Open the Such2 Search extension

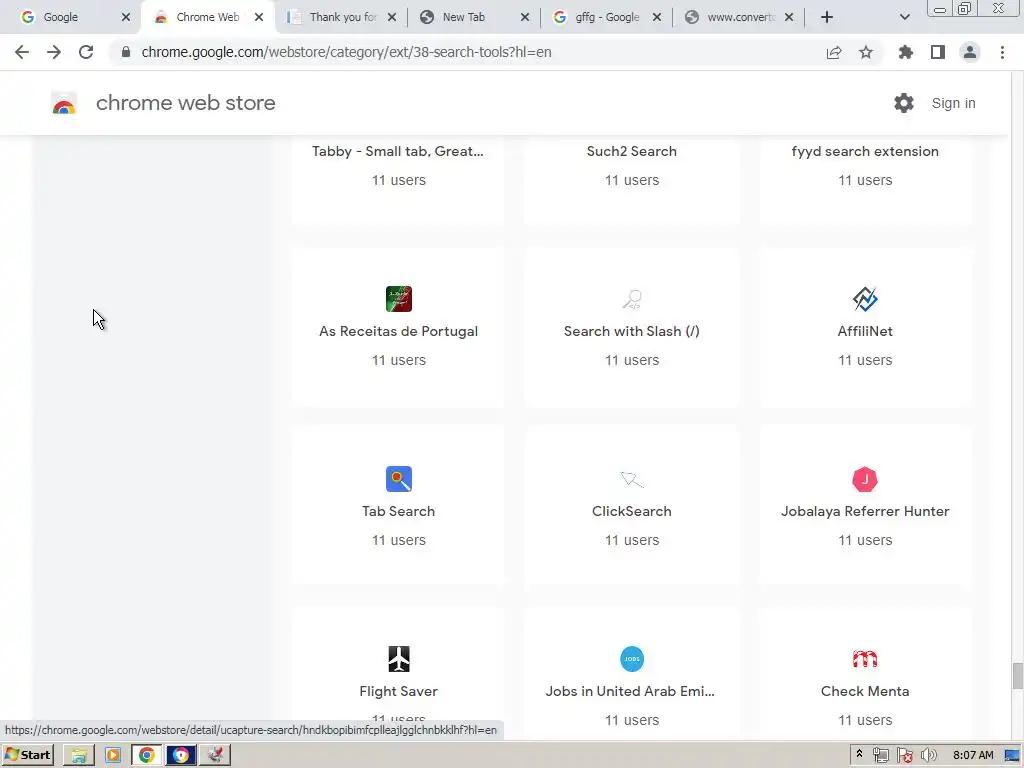(x=632, y=152)
